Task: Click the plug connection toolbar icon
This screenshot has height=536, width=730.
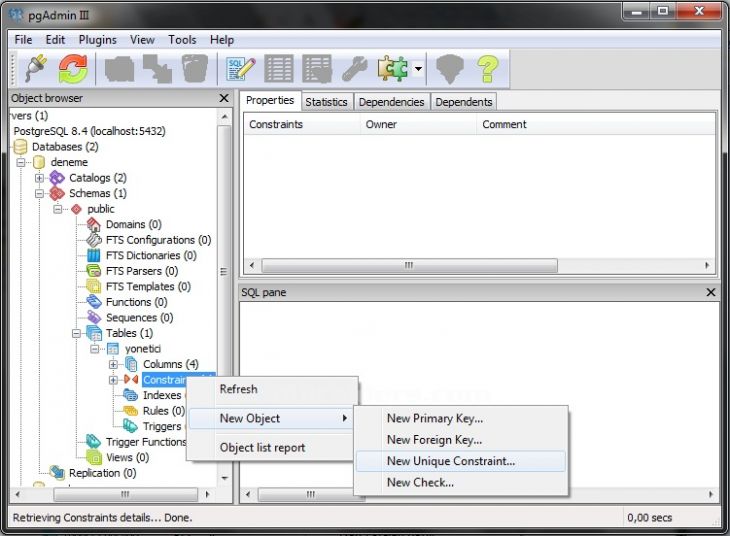Action: pyautogui.click(x=36, y=69)
